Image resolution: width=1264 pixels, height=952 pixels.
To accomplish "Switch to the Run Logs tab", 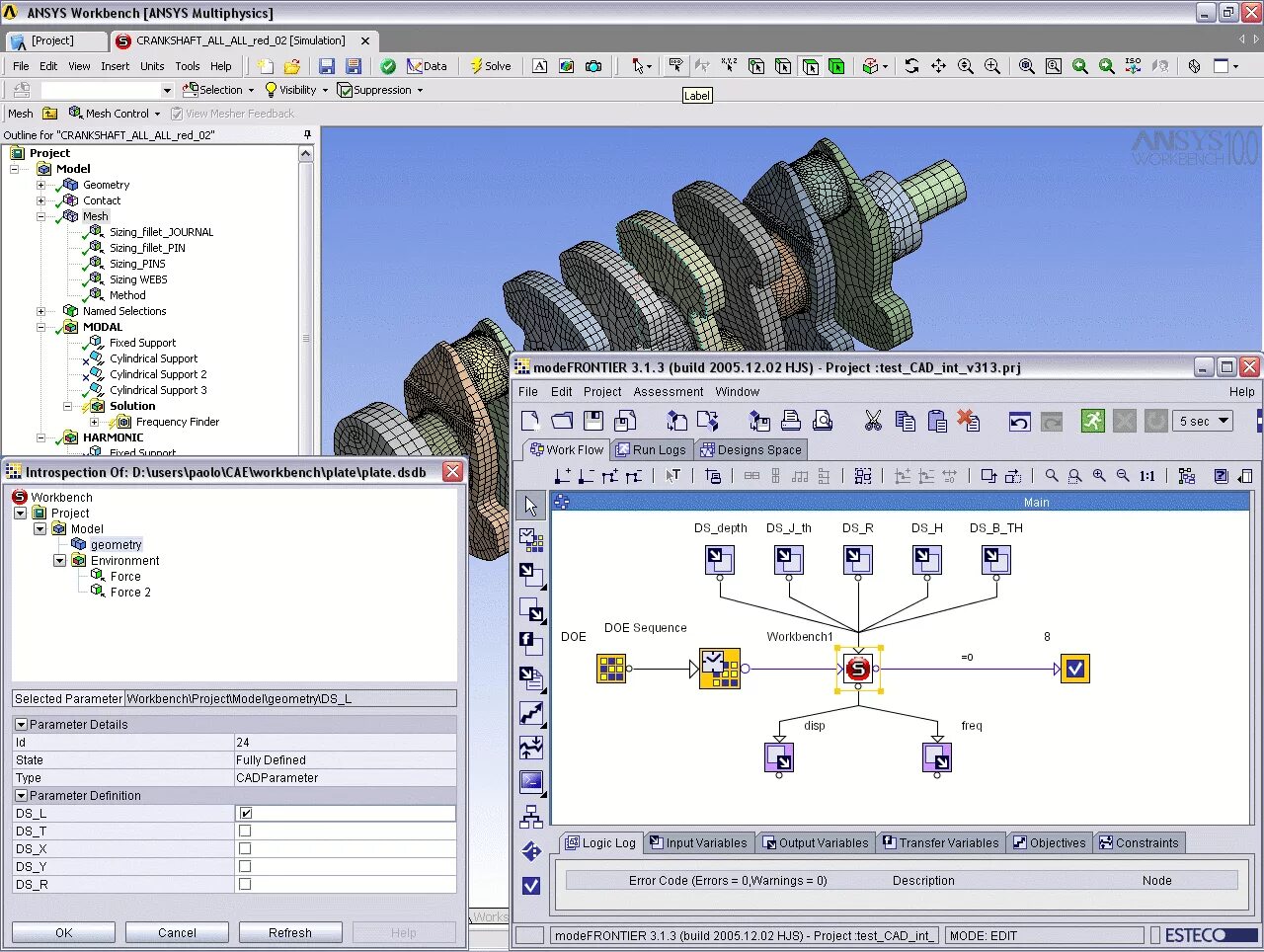I will (651, 449).
